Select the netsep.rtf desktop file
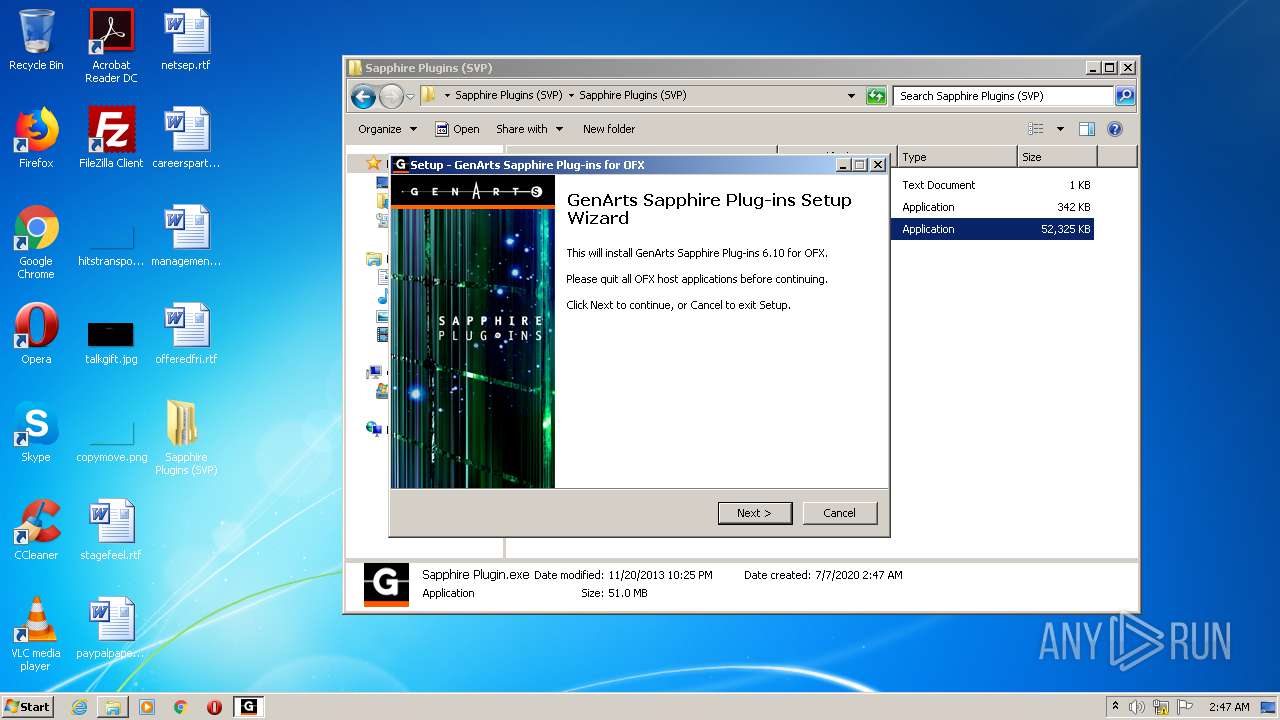This screenshot has height=720, width=1280. pyautogui.click(x=186, y=40)
